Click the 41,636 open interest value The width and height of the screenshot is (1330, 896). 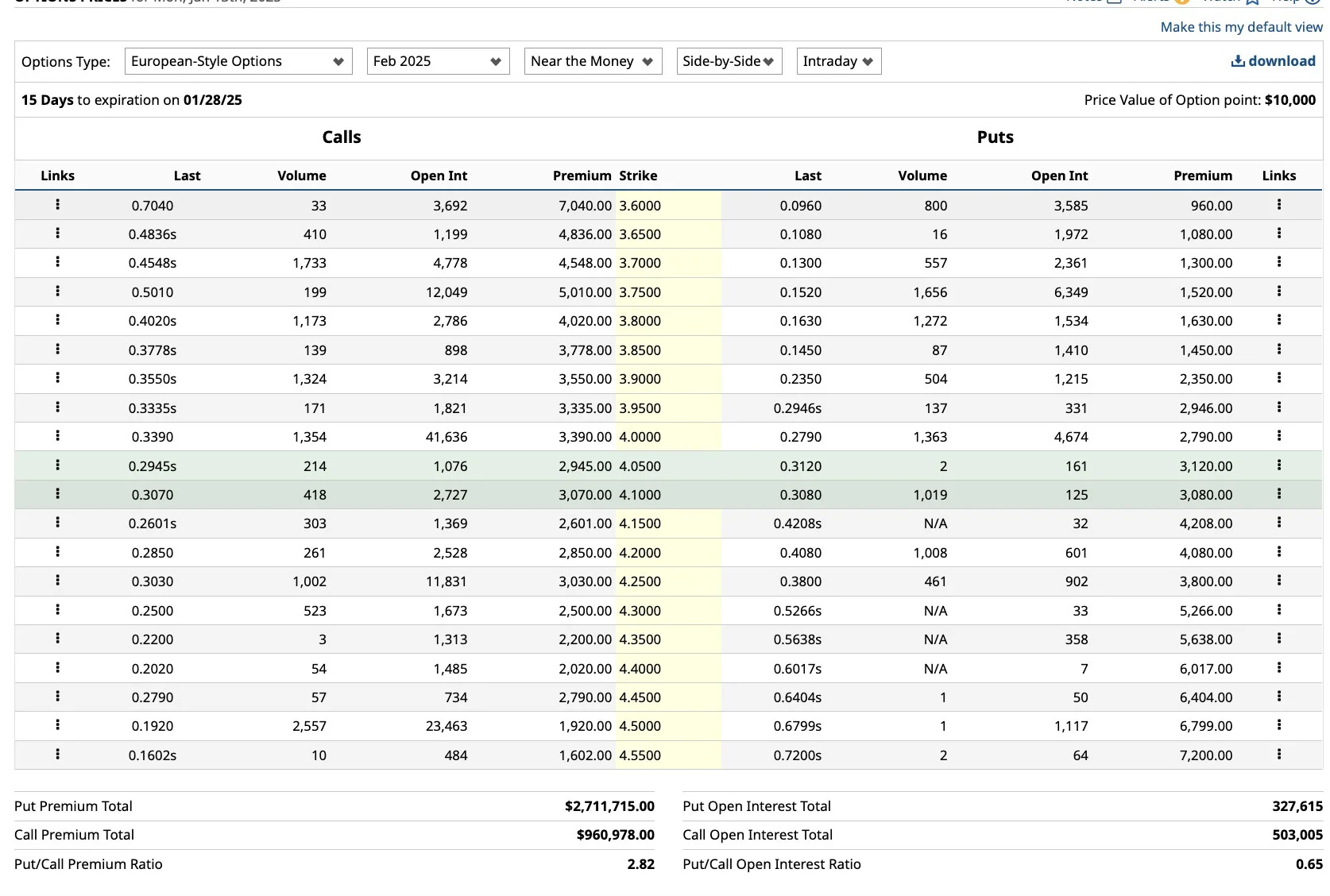[x=447, y=437]
